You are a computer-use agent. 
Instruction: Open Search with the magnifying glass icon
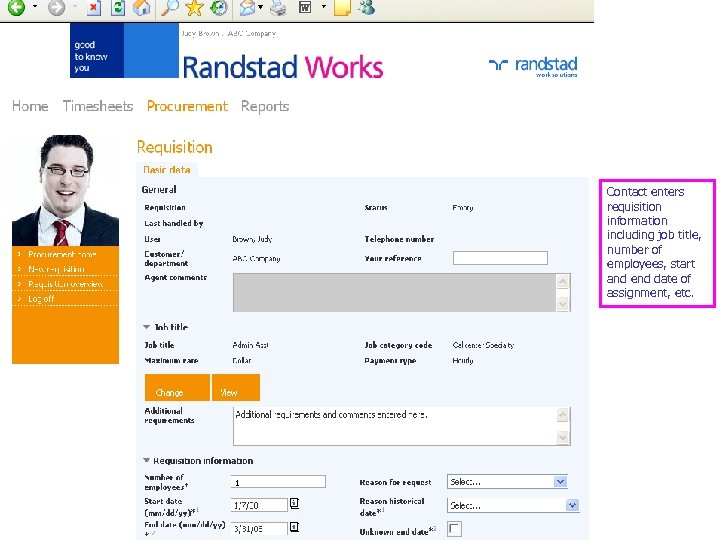pyautogui.click(x=169, y=7)
